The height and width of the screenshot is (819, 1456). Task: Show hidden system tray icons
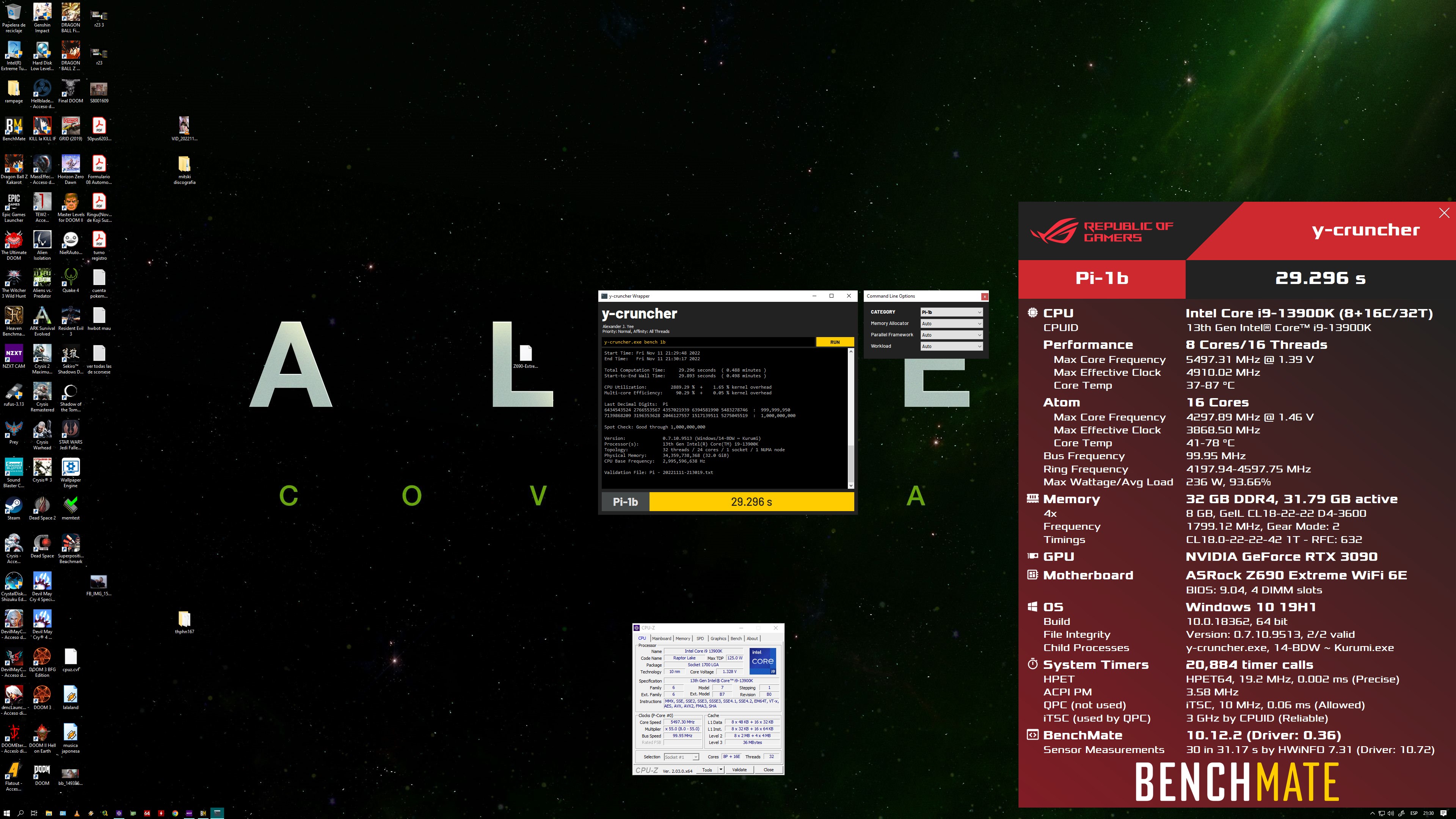coord(1373,813)
